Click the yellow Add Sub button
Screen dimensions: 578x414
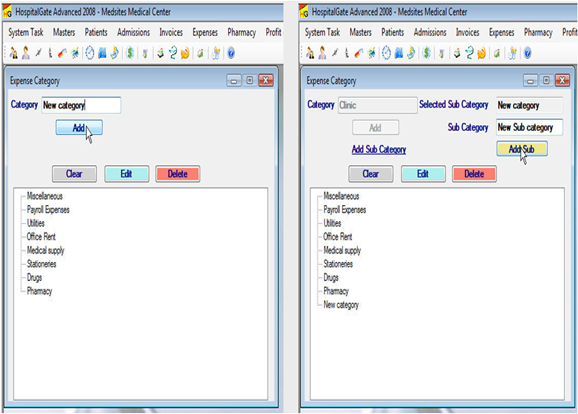[x=522, y=149]
